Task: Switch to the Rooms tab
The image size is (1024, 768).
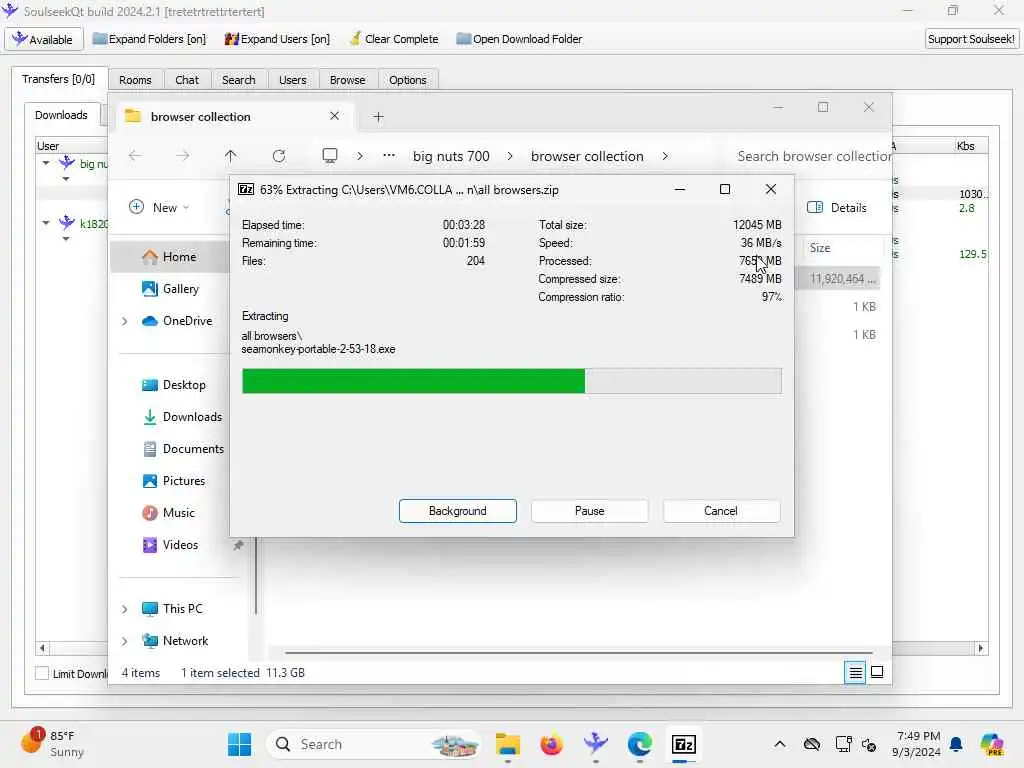Action: [135, 80]
